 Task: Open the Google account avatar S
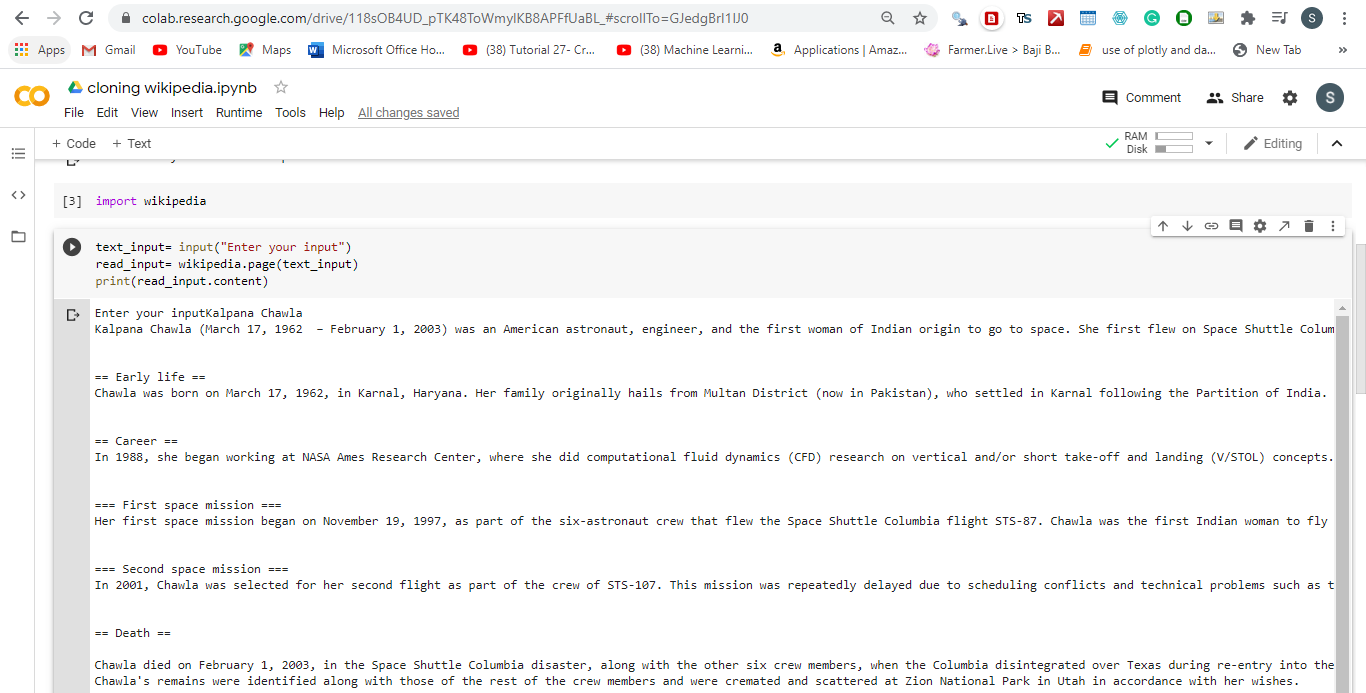[1329, 97]
